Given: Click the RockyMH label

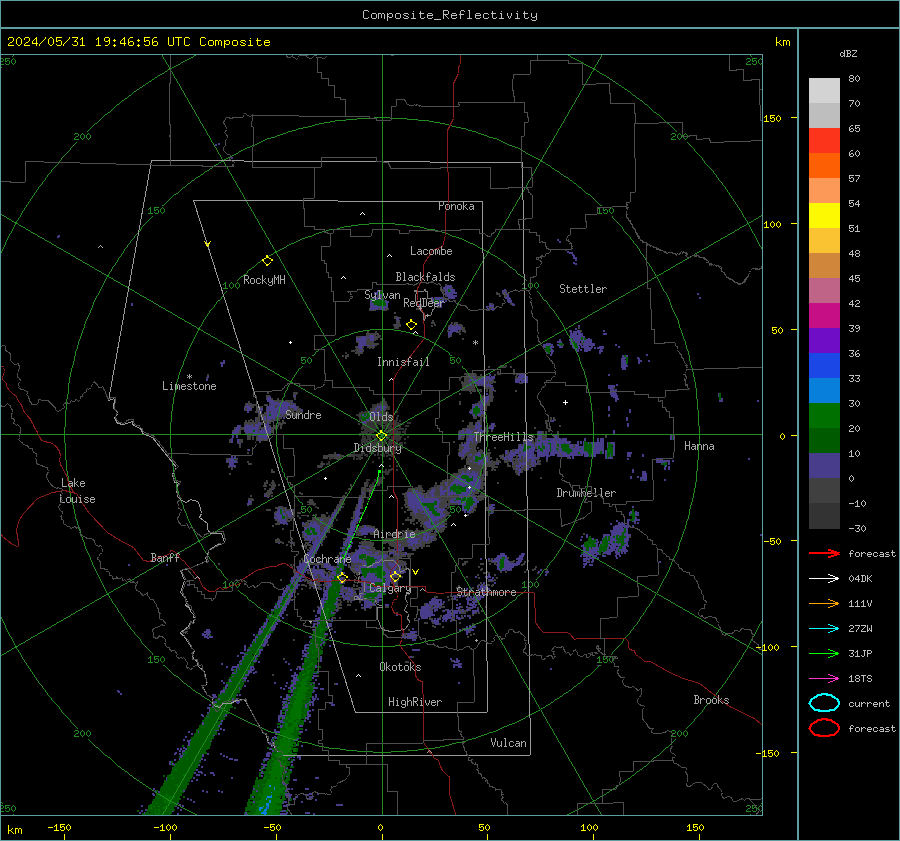Looking at the screenshot, I should click(x=264, y=280).
